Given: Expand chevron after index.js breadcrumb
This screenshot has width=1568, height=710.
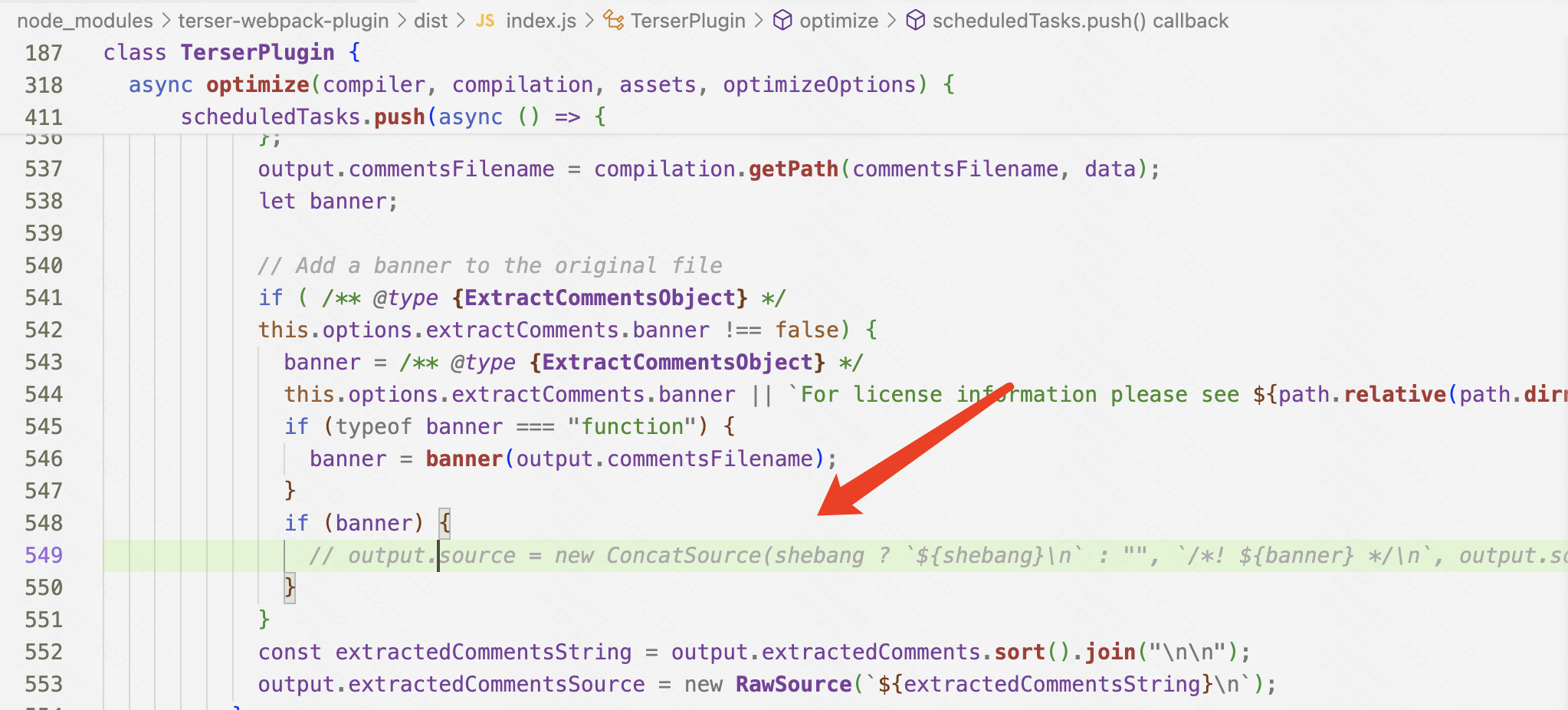Looking at the screenshot, I should point(589,21).
